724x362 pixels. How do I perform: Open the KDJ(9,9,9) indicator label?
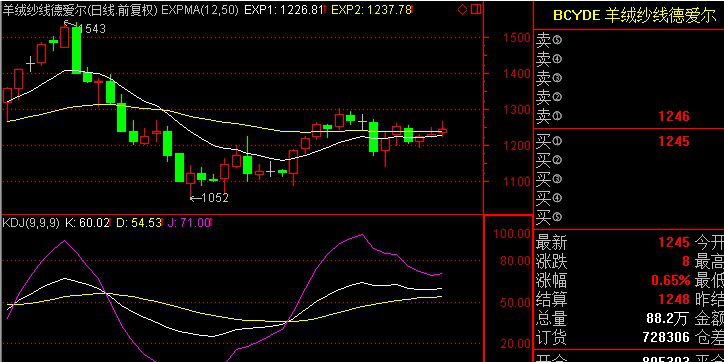click(x=31, y=223)
